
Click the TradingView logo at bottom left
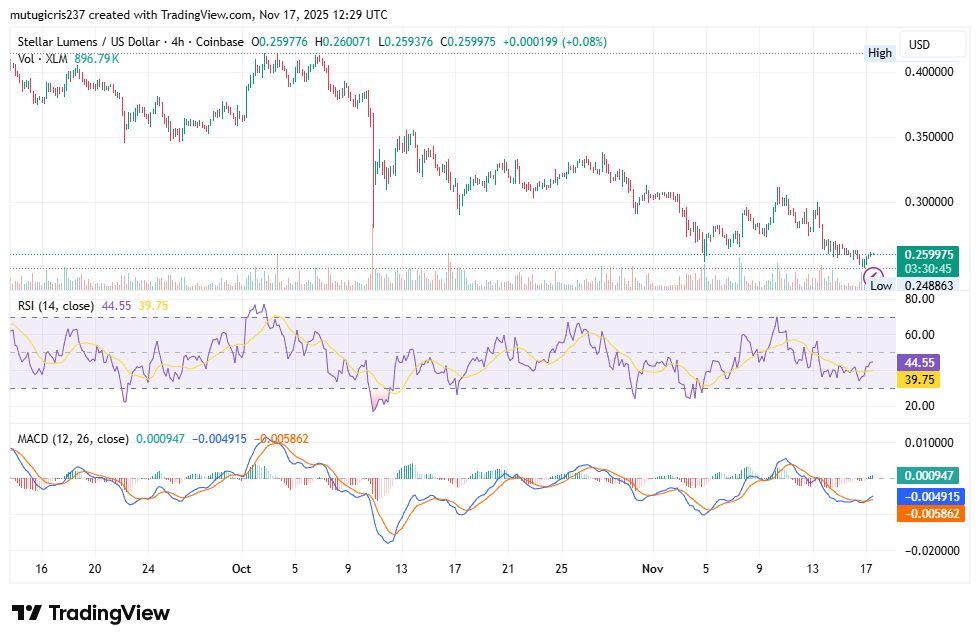pos(90,612)
